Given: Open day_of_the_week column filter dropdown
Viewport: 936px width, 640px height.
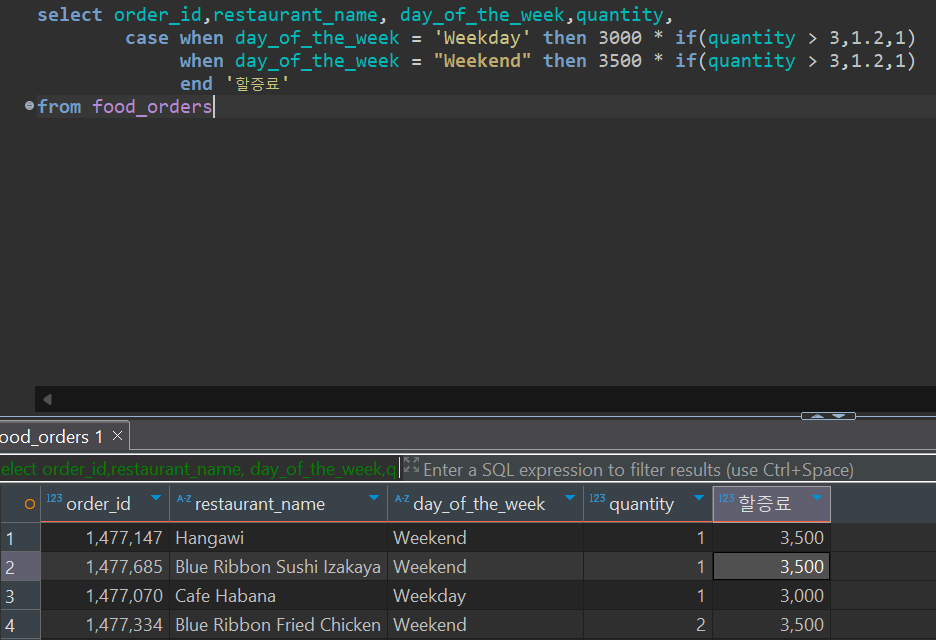Looking at the screenshot, I should (x=570, y=498).
